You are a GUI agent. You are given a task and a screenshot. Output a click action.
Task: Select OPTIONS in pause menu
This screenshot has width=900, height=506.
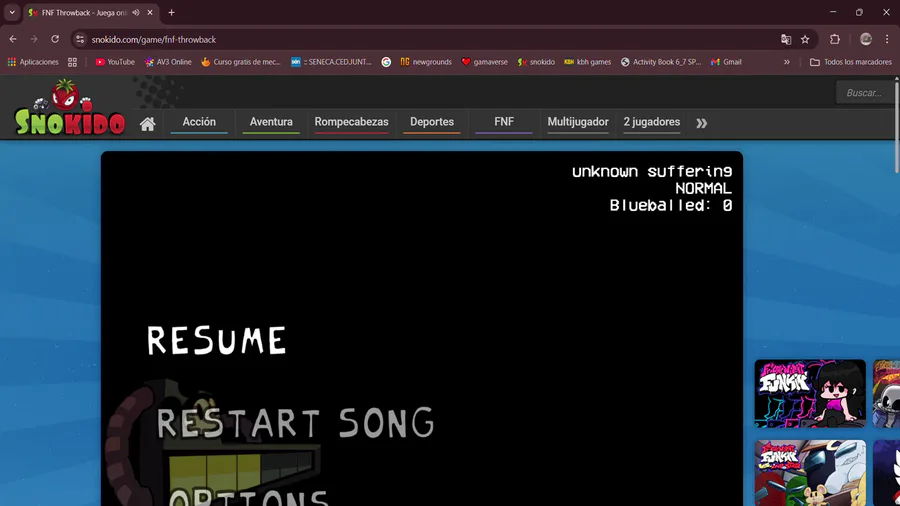(248, 497)
